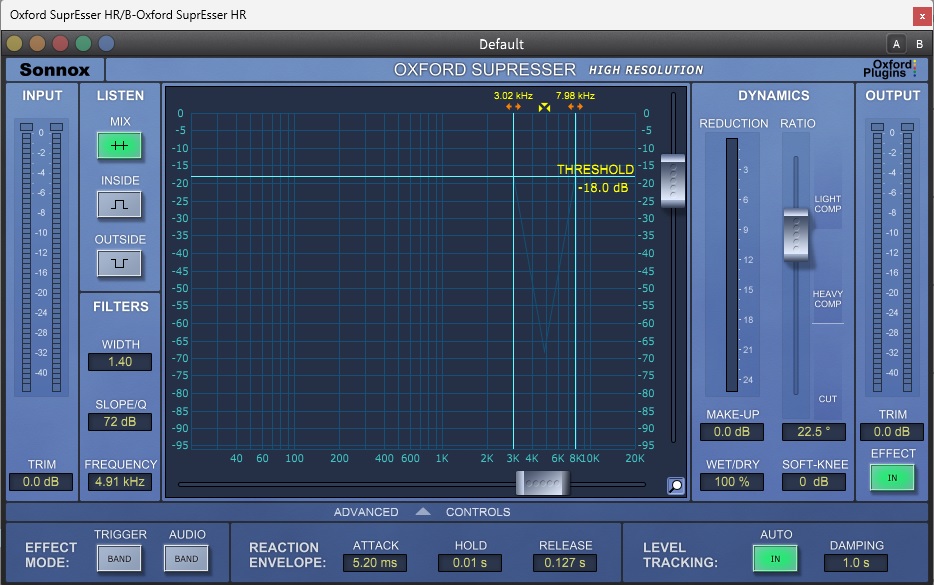Click the input TRIM value field
This screenshot has height=585, width=934.
[x=41, y=482]
